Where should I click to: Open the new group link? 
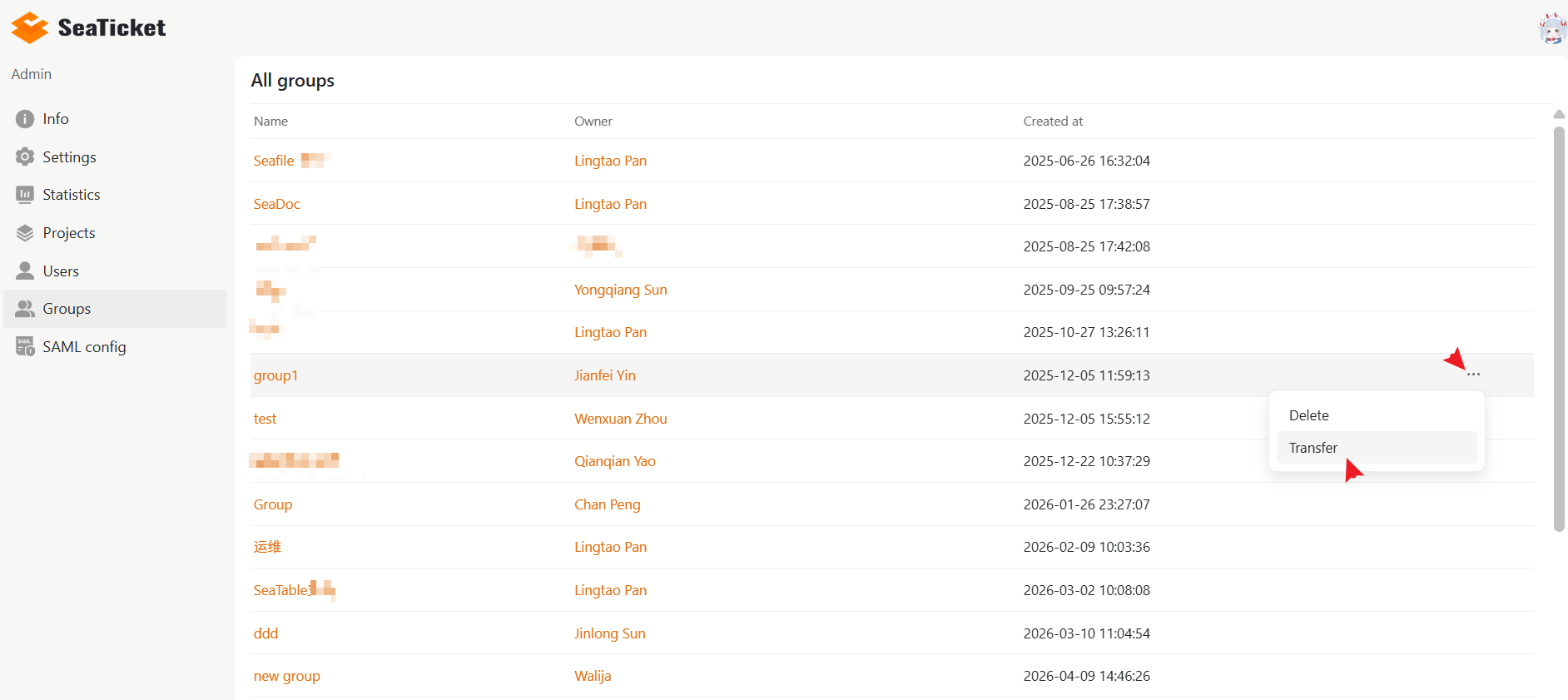coord(286,676)
